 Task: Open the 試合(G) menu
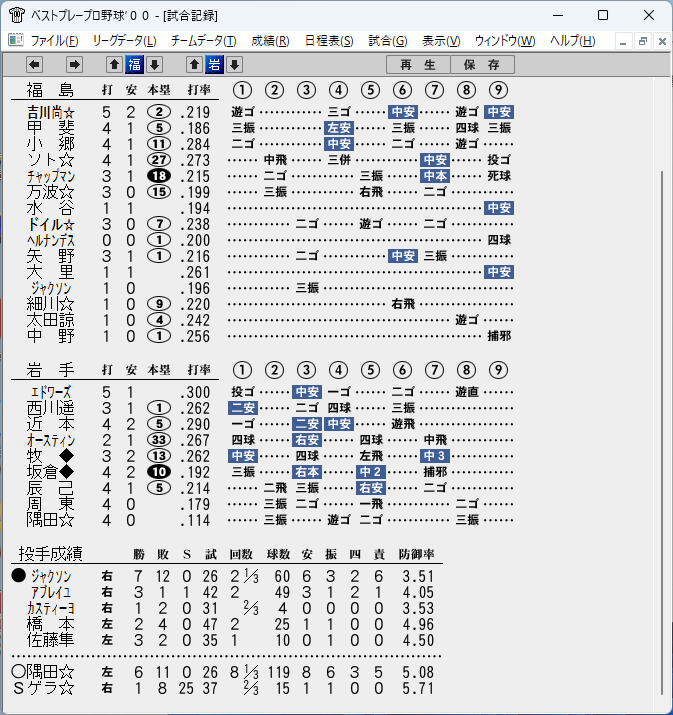point(388,41)
